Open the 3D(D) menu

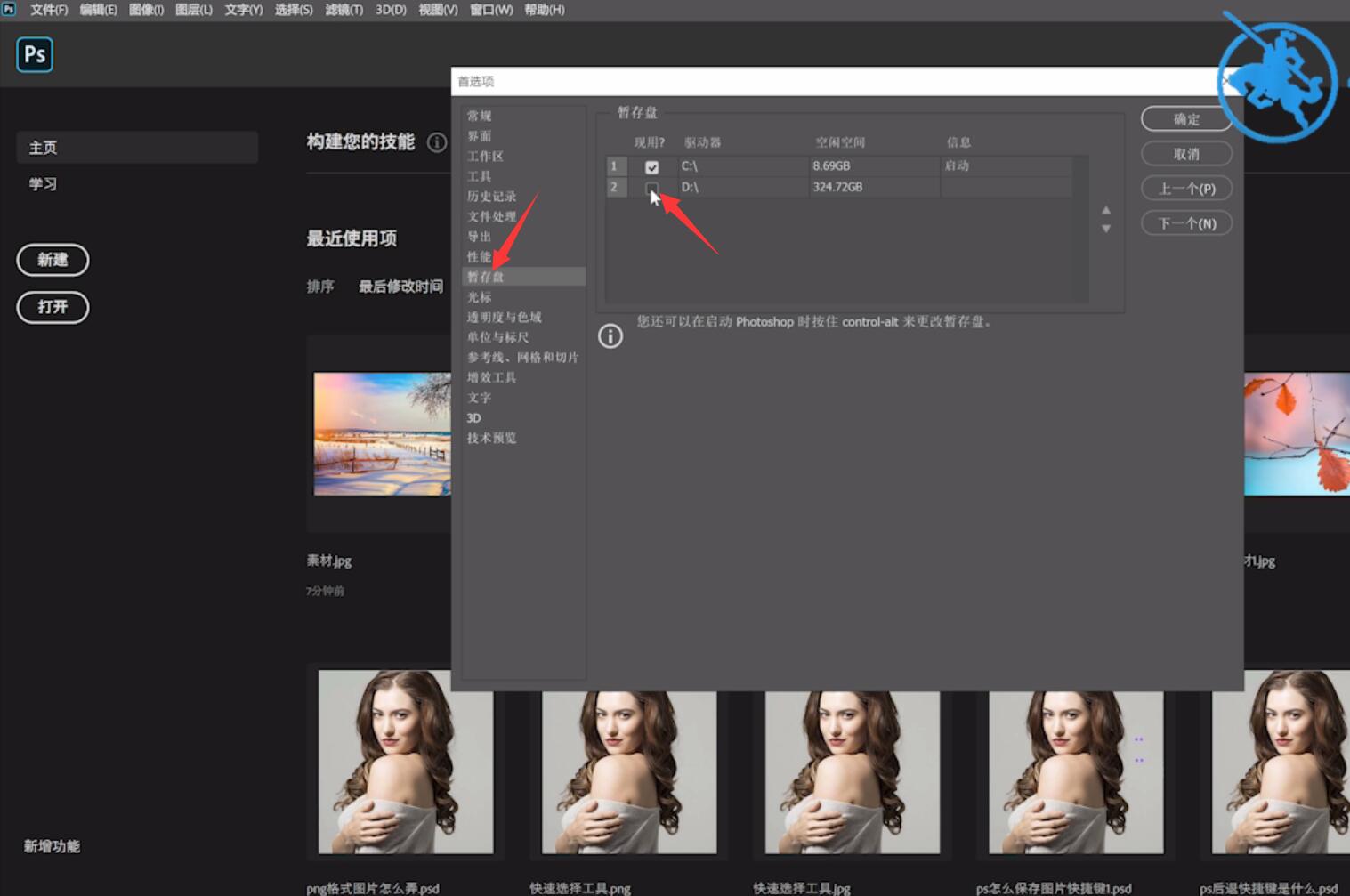point(391,10)
